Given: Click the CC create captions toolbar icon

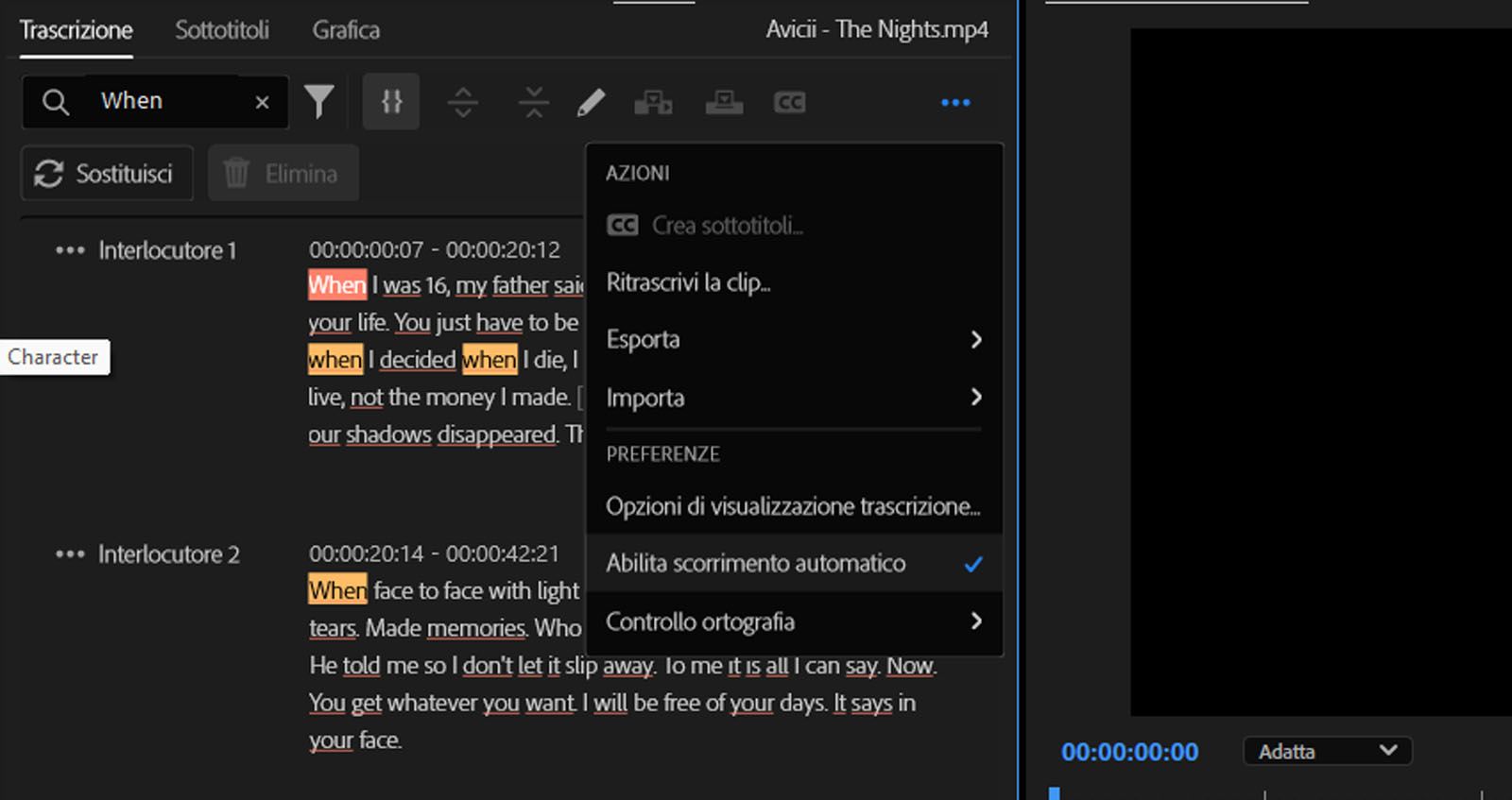Looking at the screenshot, I should pyautogui.click(x=790, y=102).
